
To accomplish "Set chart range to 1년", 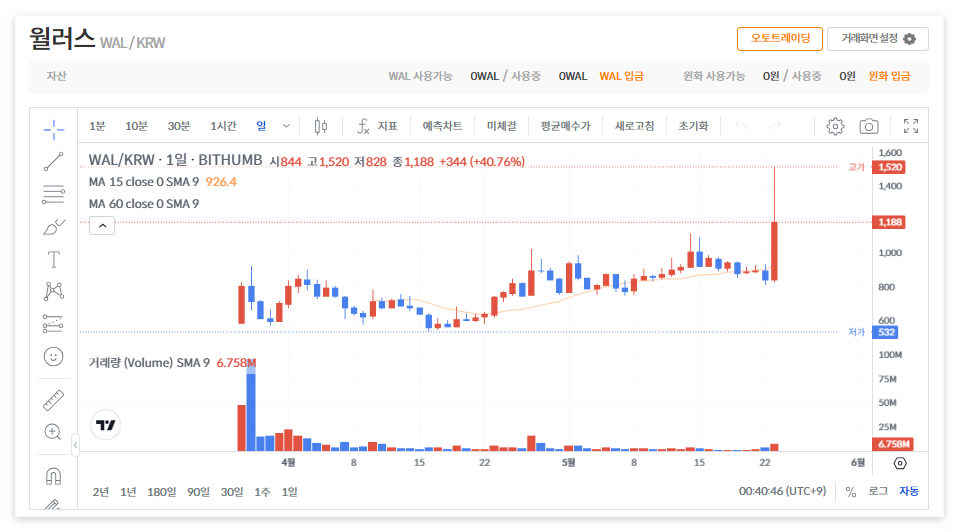I will point(128,492).
